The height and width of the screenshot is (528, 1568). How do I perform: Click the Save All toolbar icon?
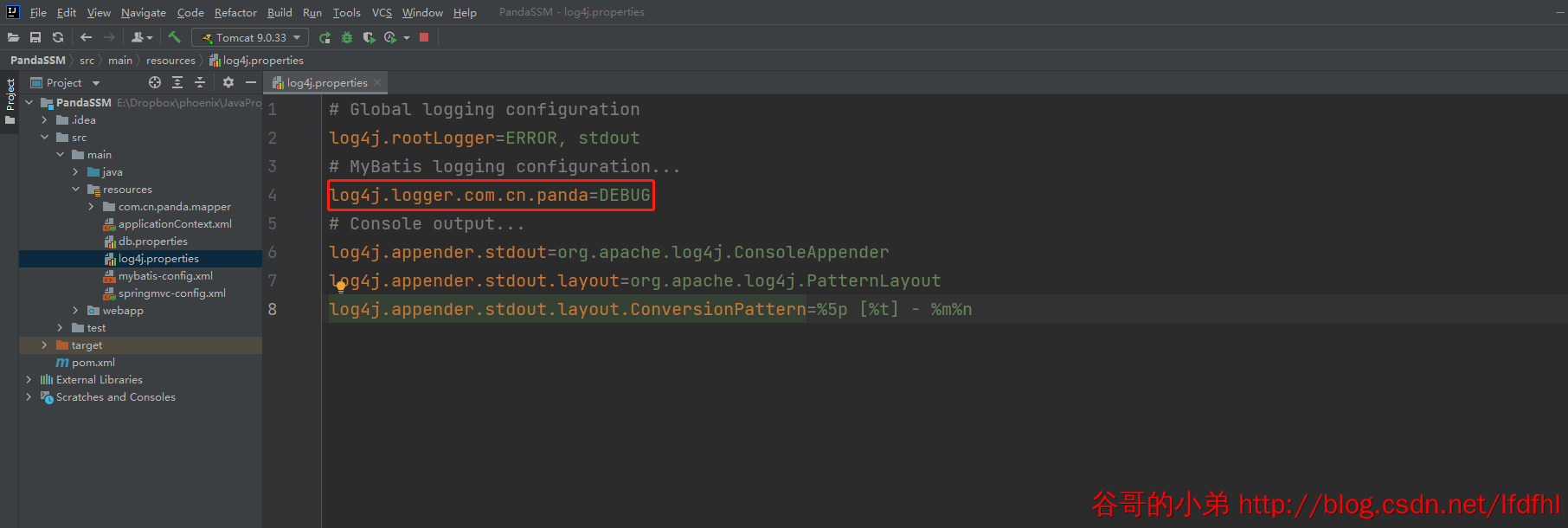[x=35, y=37]
